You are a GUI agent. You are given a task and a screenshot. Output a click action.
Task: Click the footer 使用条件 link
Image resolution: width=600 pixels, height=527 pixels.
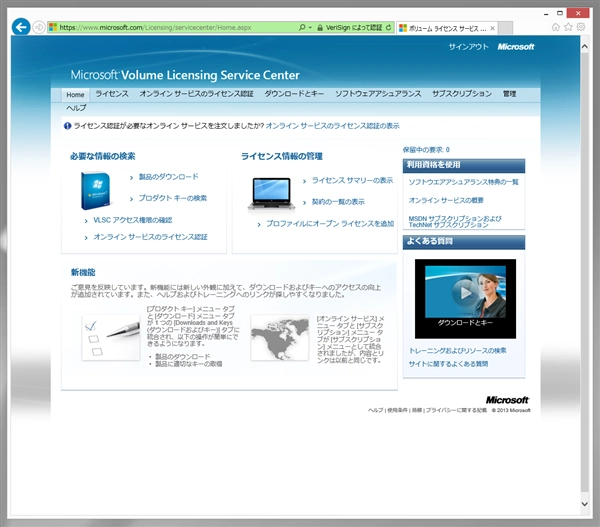397,410
